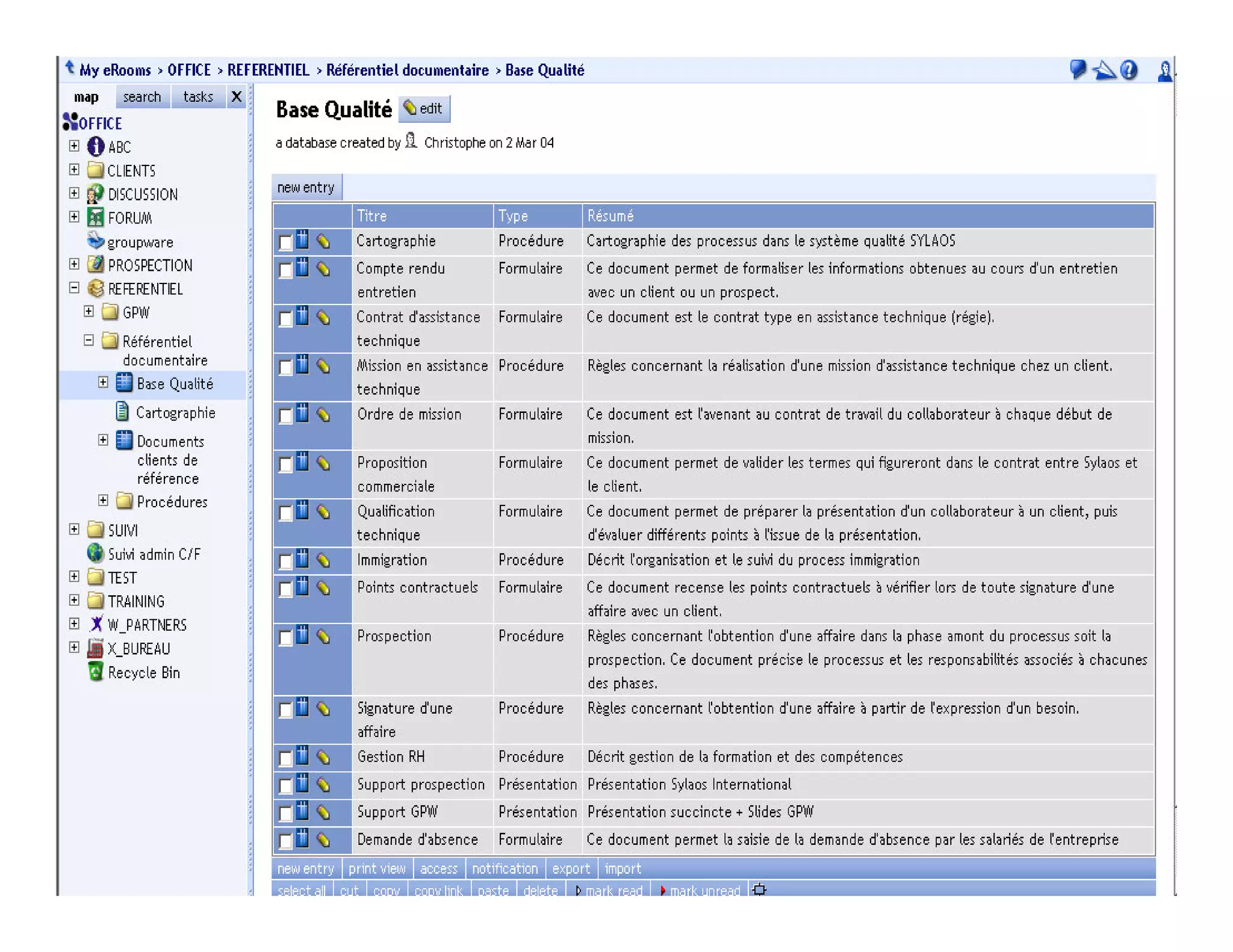1233x952 pixels.
Task: Switch to the search tab
Action: pos(141,97)
